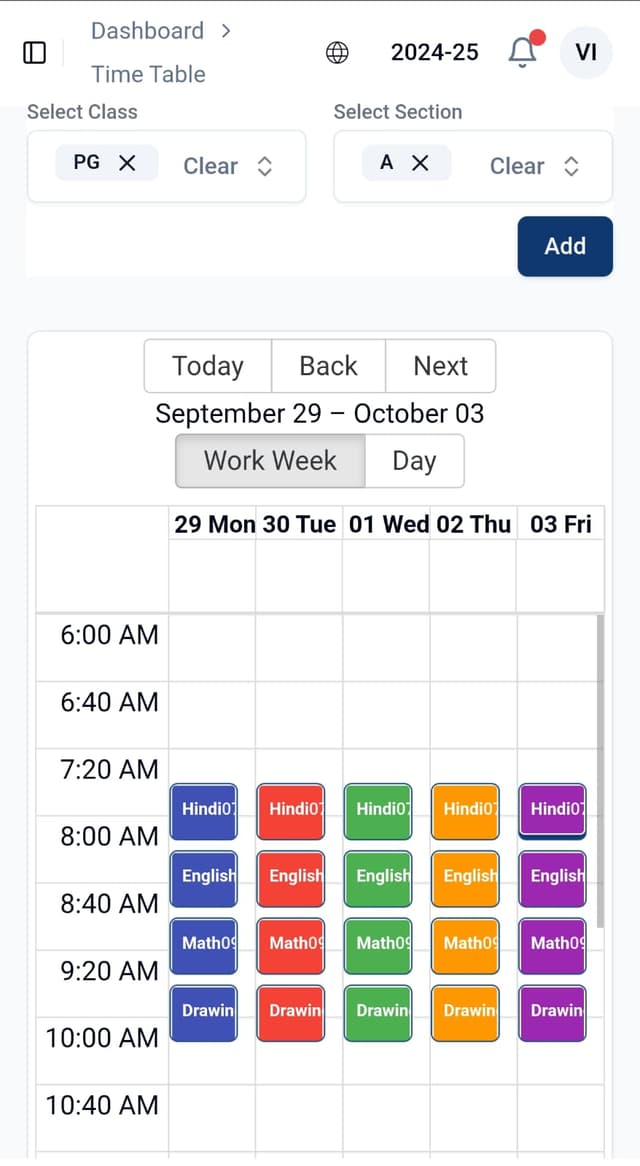
Task: Clear the class selection
Action: click(210, 166)
